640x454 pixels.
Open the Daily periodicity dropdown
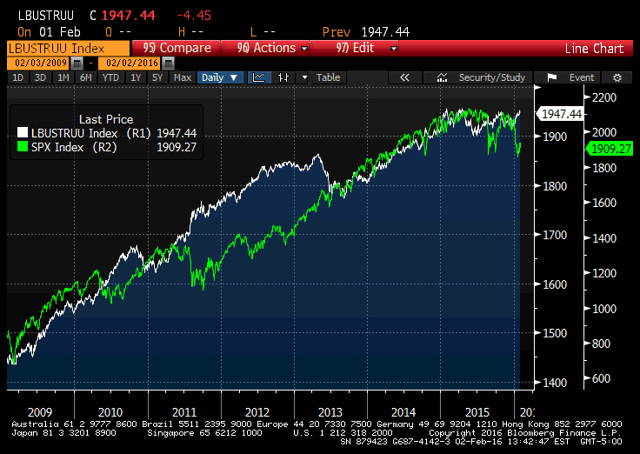220,78
